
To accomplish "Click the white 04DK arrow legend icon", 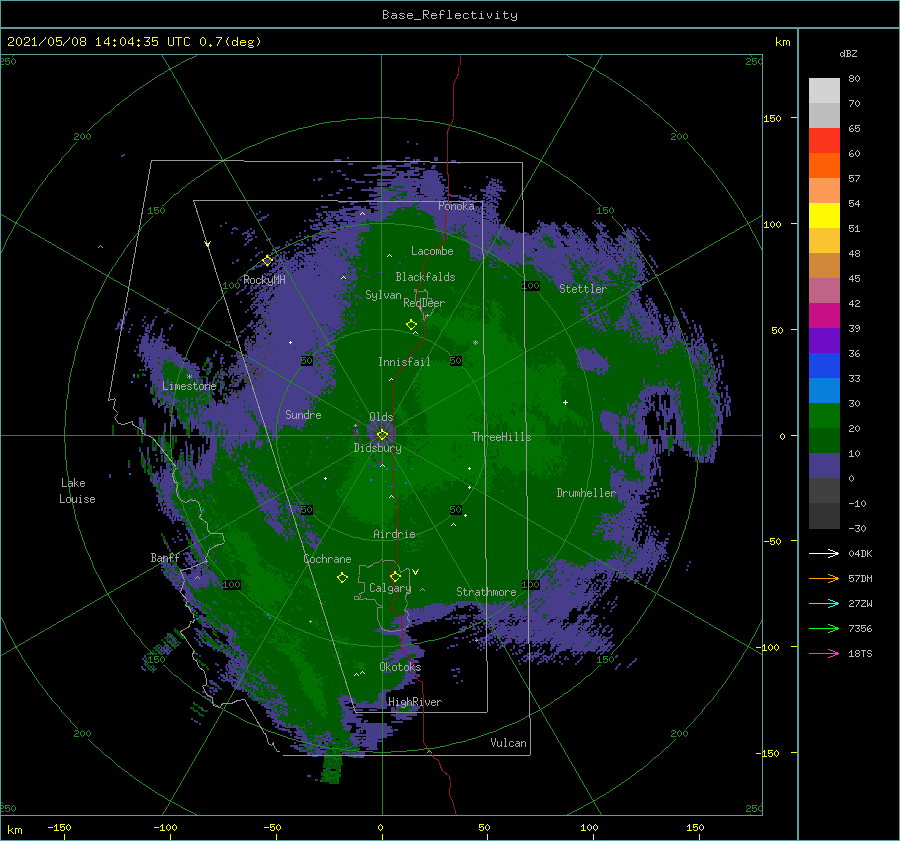I will tap(824, 553).
